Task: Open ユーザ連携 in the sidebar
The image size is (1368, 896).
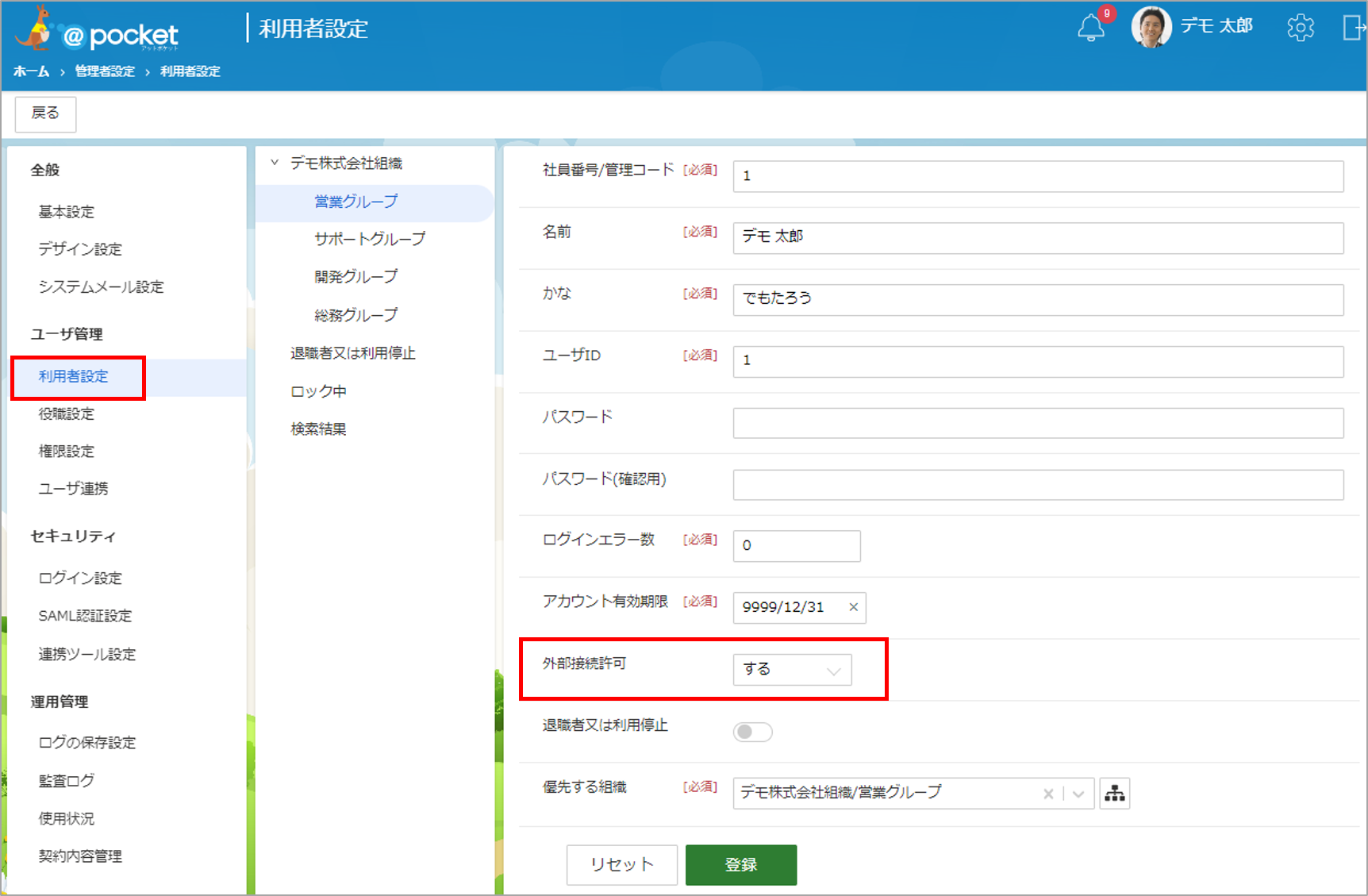Action: tap(74, 488)
